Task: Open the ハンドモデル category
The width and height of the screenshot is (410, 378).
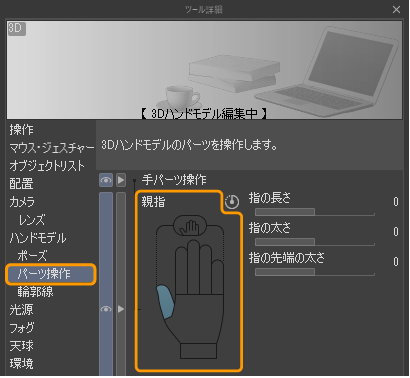Action: (38, 238)
